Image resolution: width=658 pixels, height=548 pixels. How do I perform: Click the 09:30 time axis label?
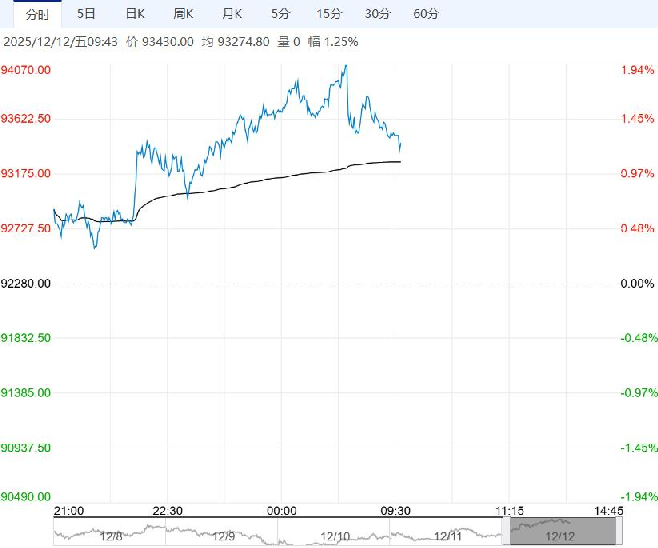[397, 511]
